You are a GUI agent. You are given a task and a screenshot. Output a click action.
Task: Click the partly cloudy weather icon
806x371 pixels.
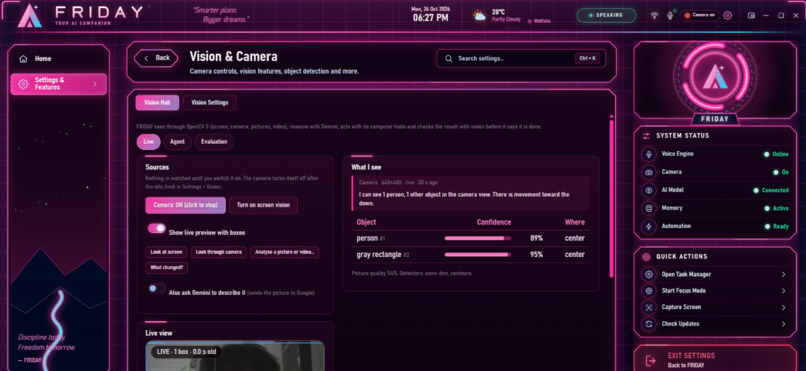click(x=480, y=16)
